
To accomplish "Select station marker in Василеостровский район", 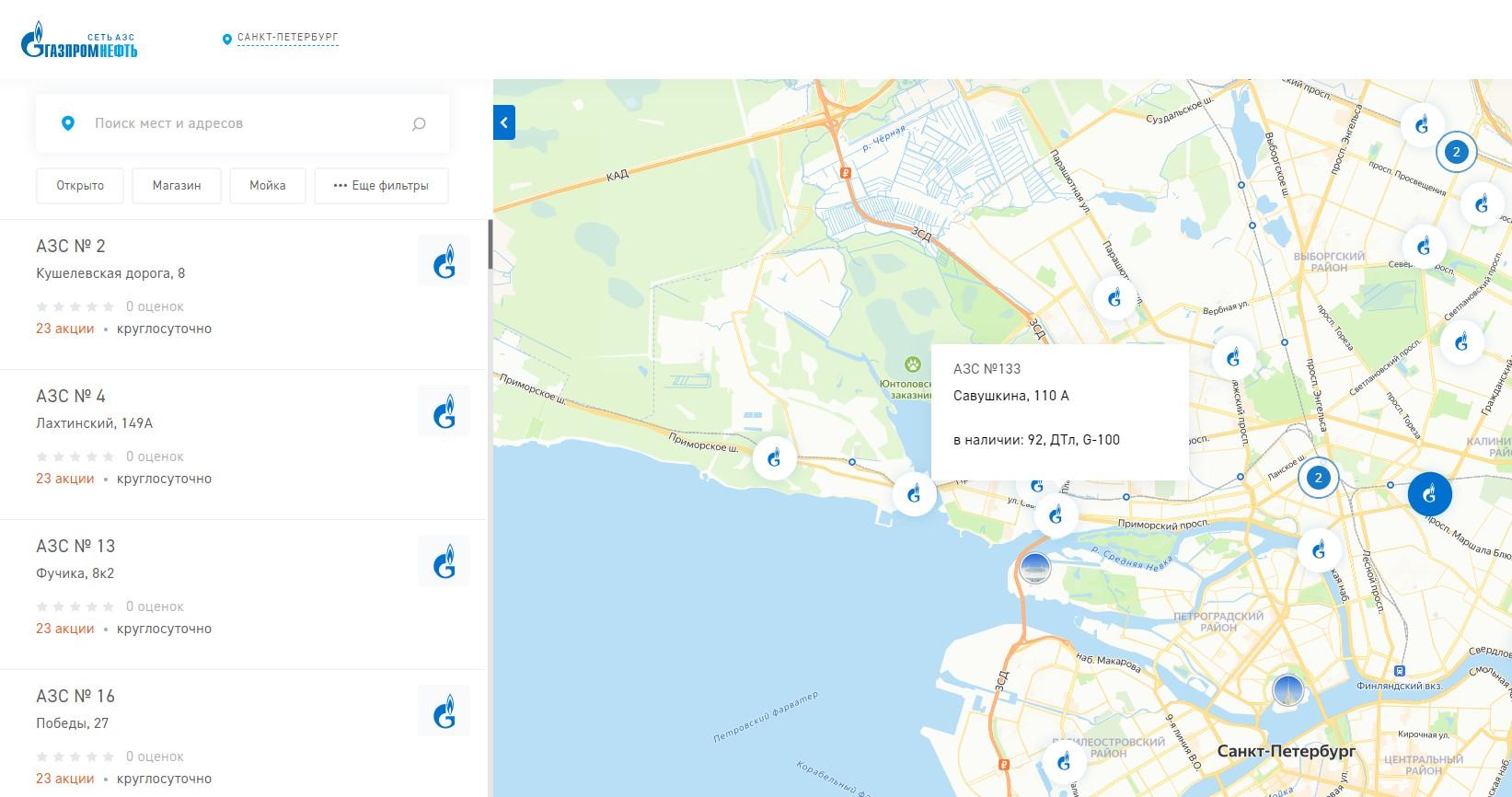I will coord(1065,762).
